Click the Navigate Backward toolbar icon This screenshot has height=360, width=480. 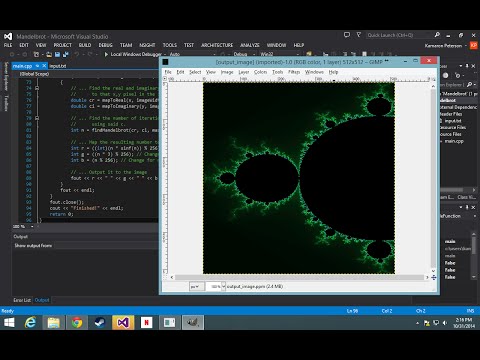(12, 54)
